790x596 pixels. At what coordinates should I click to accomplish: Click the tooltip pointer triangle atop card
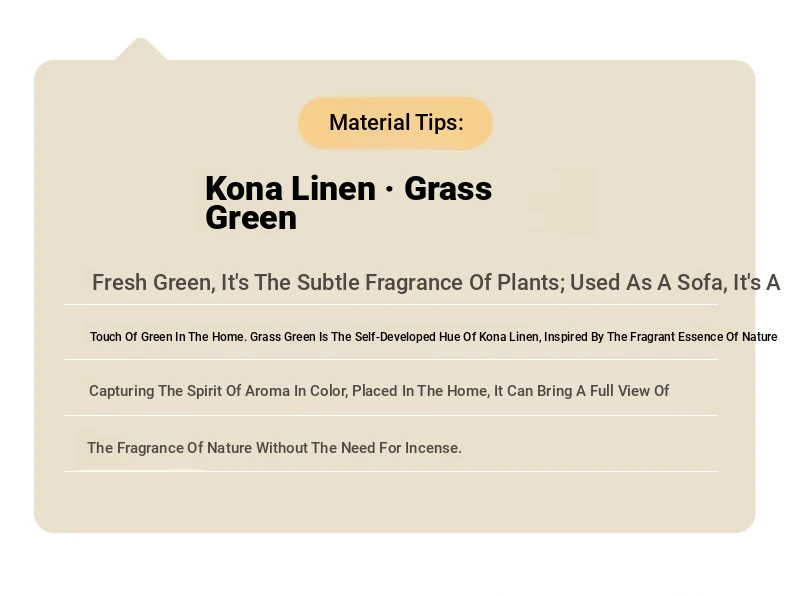[x=141, y=49]
